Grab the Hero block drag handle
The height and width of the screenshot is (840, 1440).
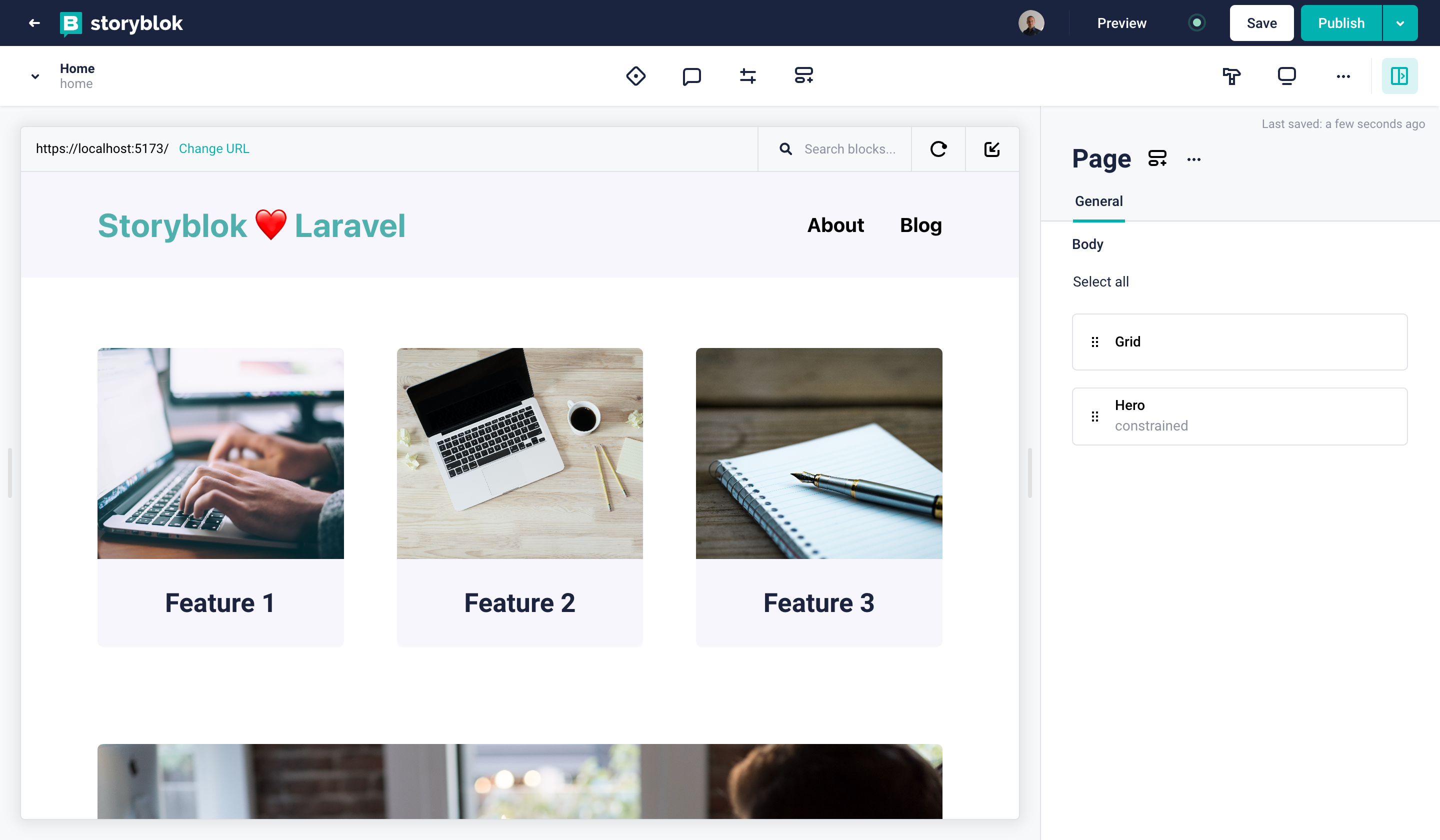click(x=1094, y=416)
